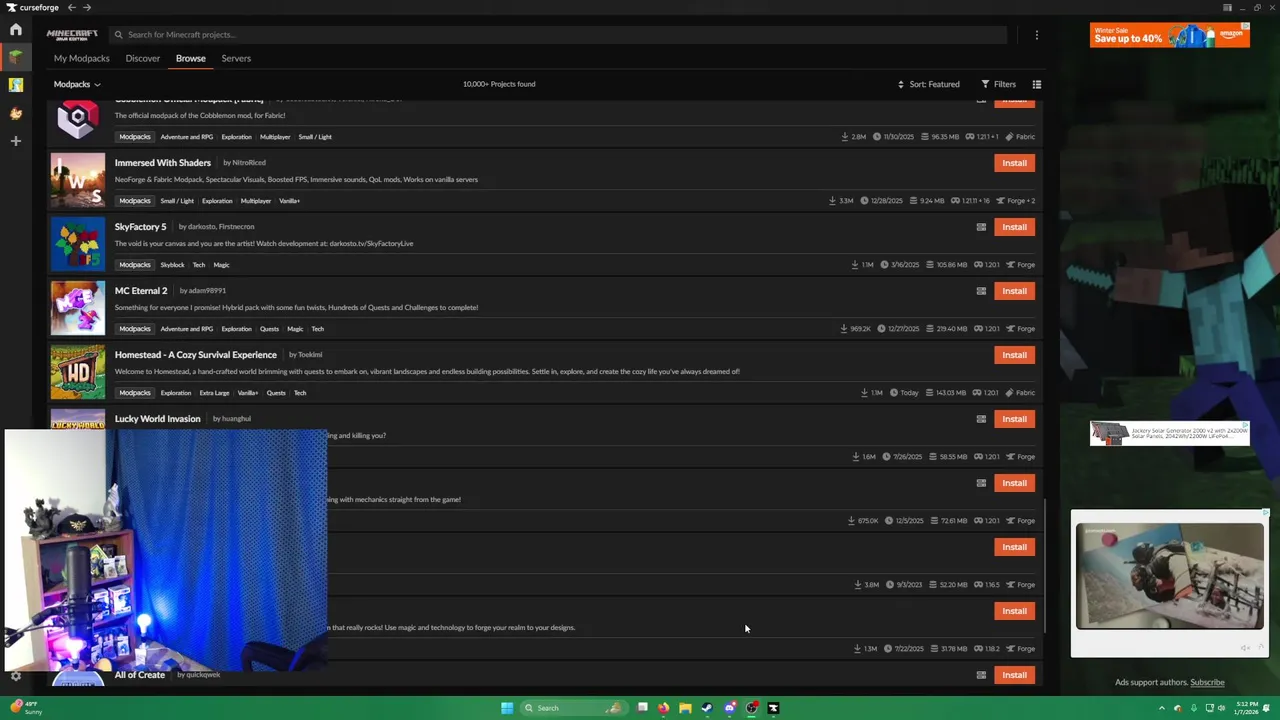Click Vanilla+ tag on Immersed With Shaders
1280x720 pixels.
coord(289,201)
